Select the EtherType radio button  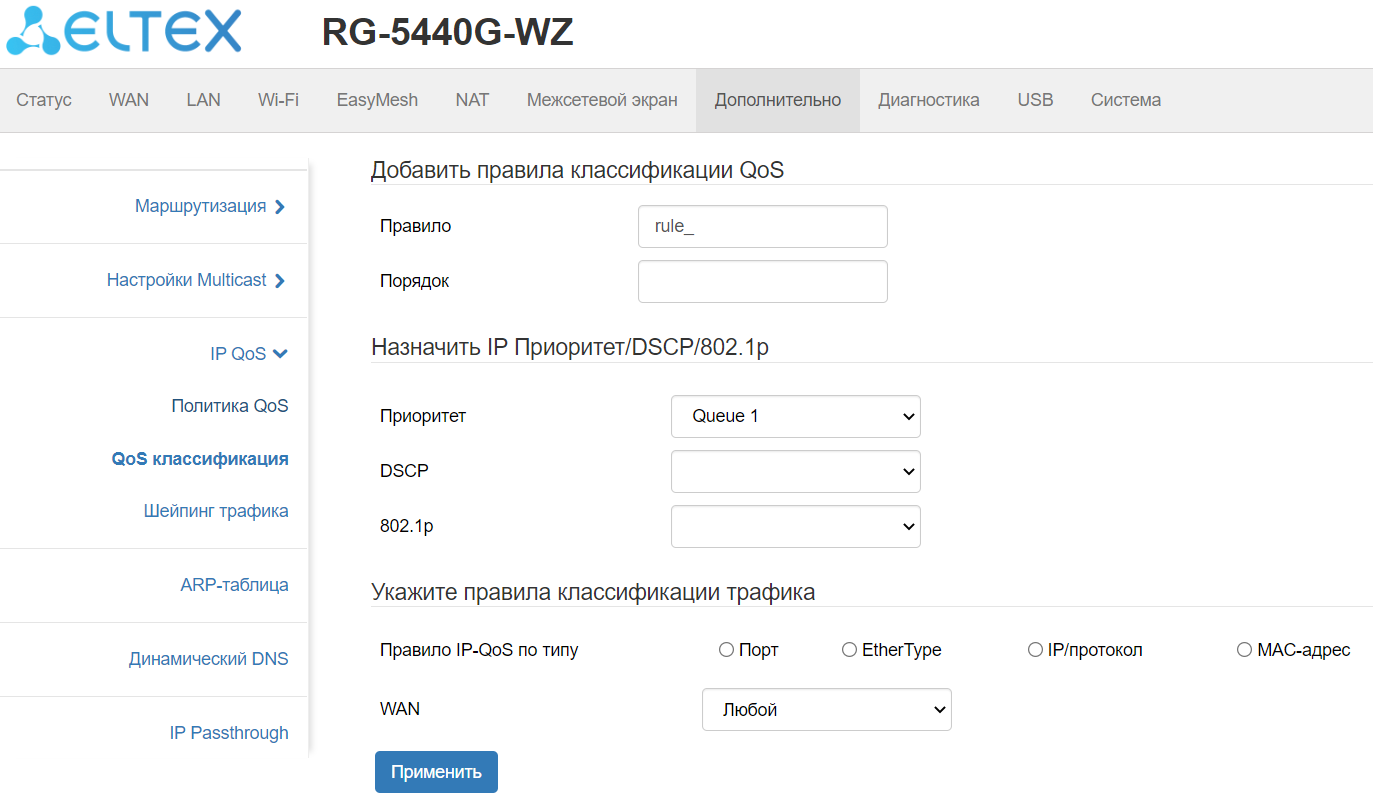coord(850,650)
